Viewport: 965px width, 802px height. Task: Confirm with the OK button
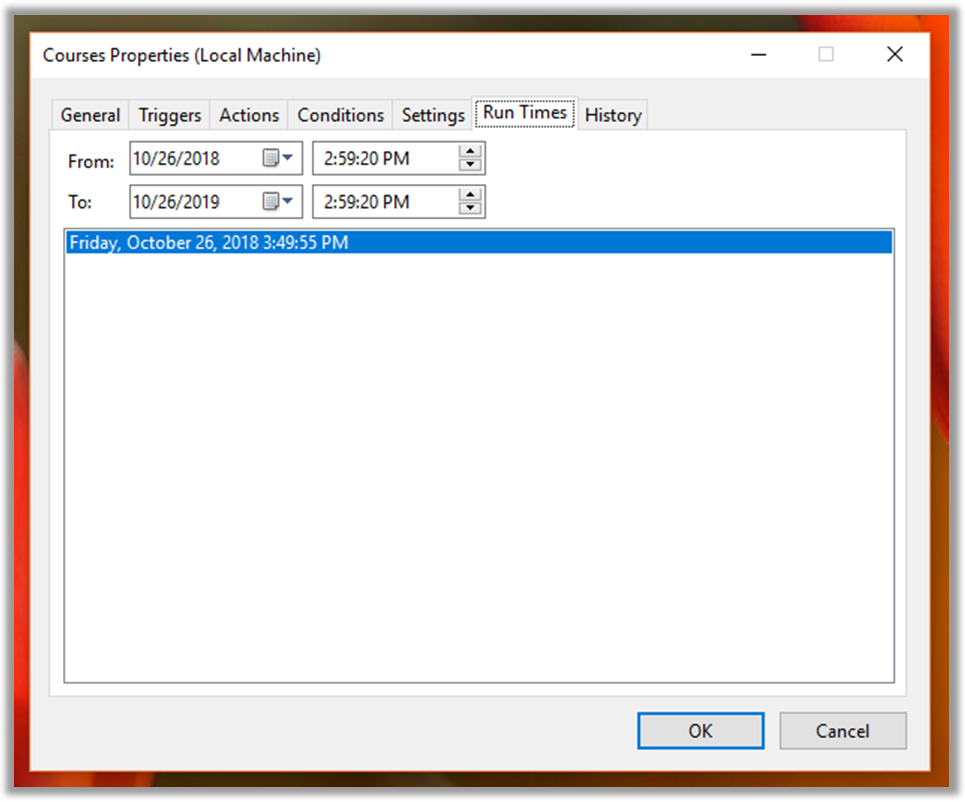click(x=700, y=731)
